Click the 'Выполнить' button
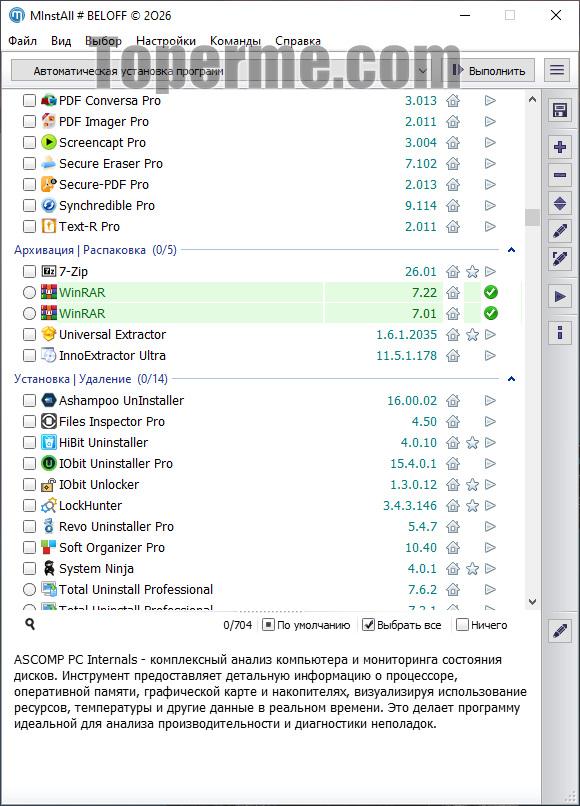Screen dimensions: 580x806 pos(488,70)
